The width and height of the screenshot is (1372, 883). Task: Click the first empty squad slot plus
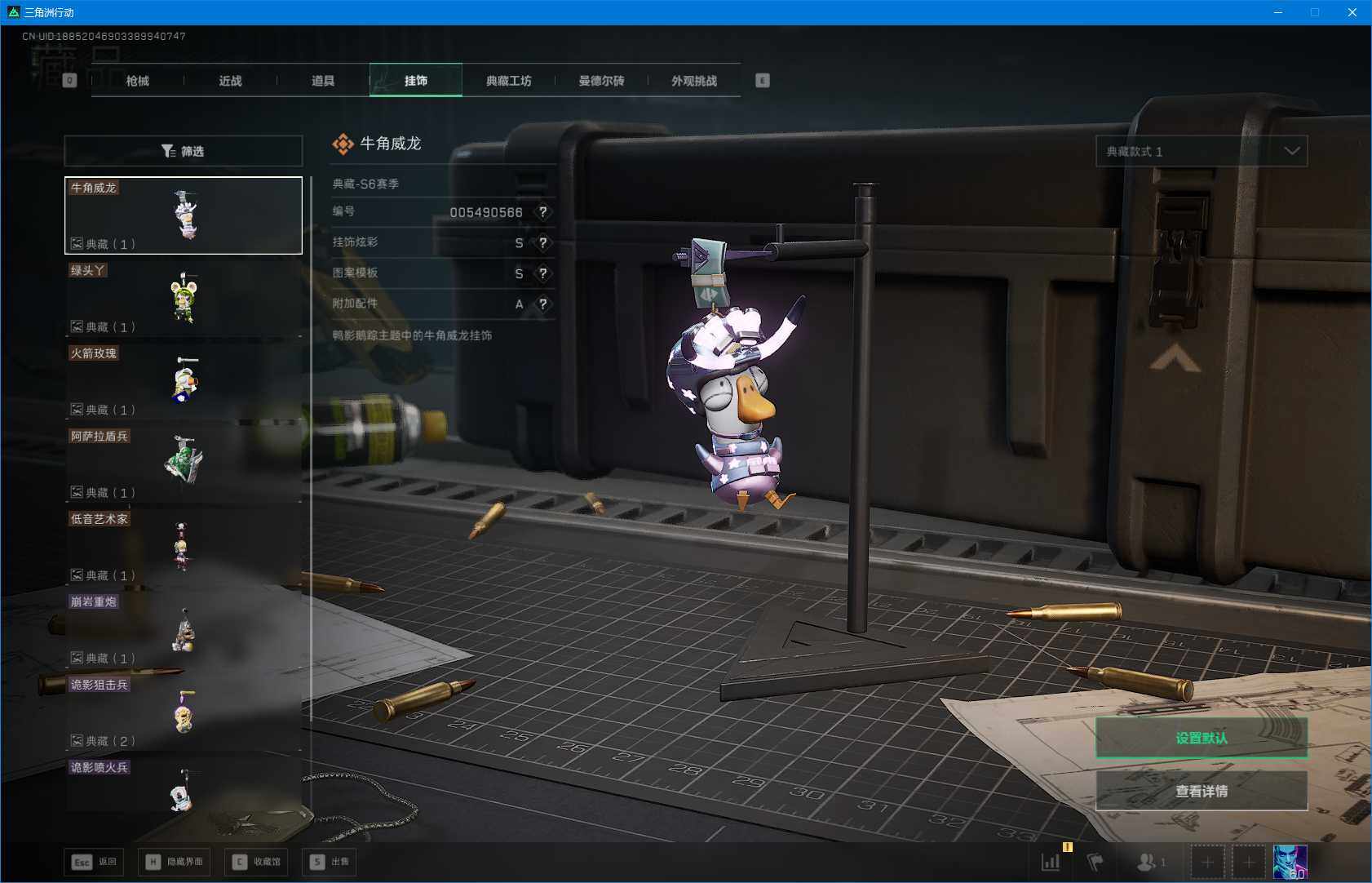pos(1208,862)
